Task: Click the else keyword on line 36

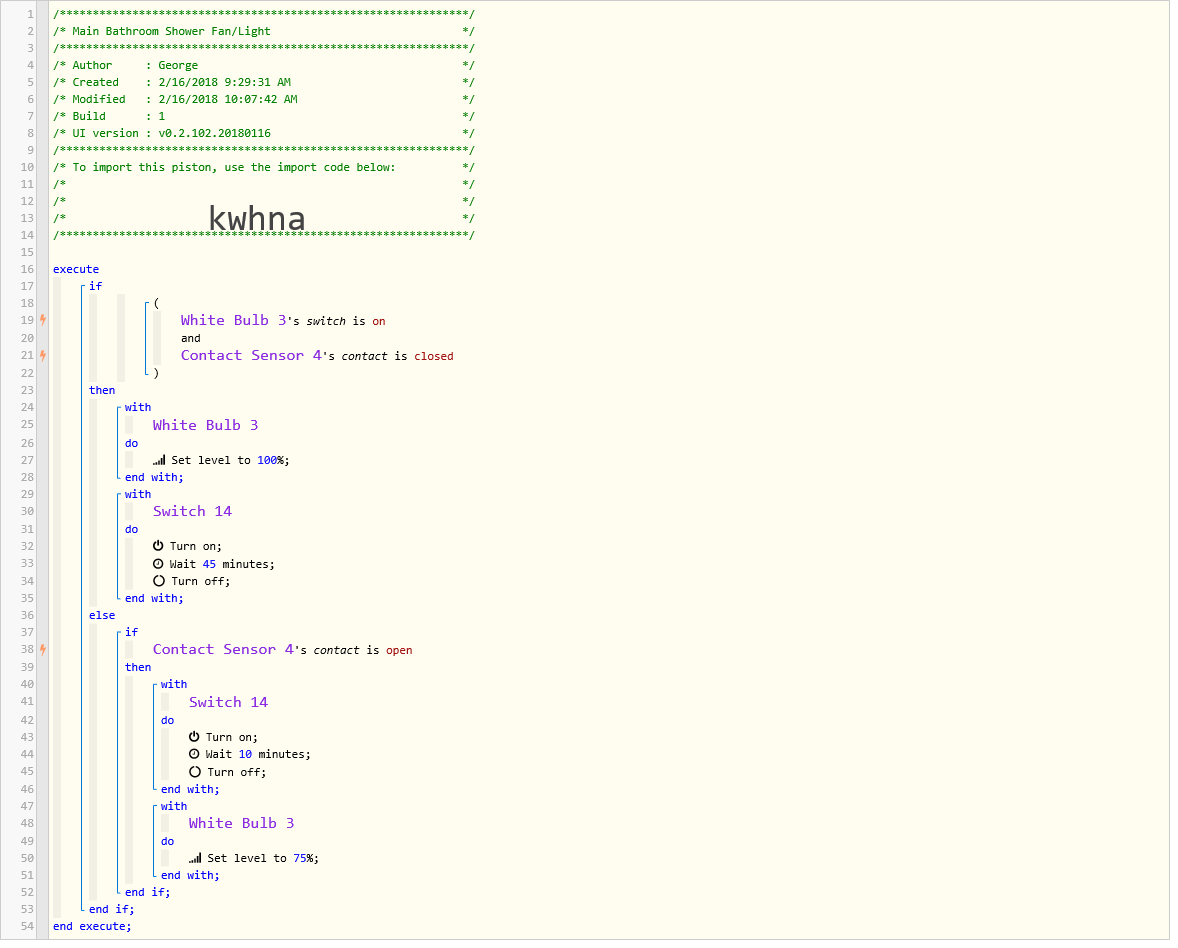Action: point(102,615)
